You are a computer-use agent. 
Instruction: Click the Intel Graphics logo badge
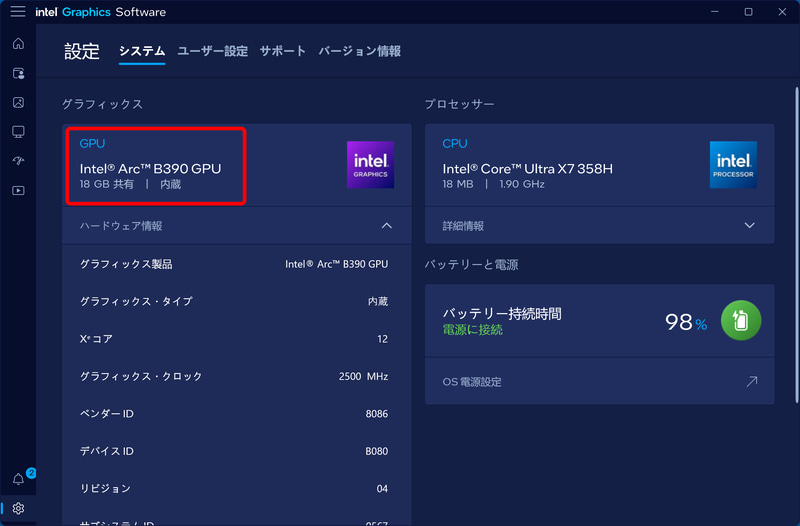pyautogui.click(x=370, y=165)
